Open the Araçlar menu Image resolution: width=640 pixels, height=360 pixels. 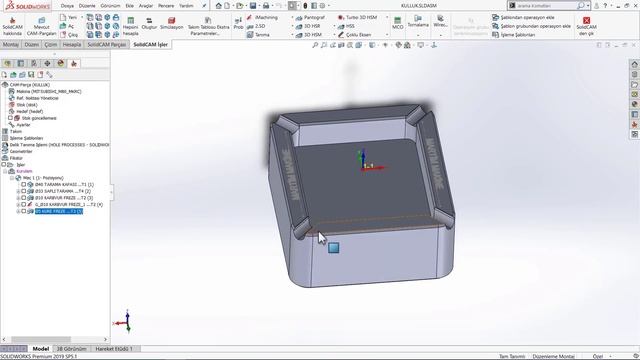(x=146, y=6)
